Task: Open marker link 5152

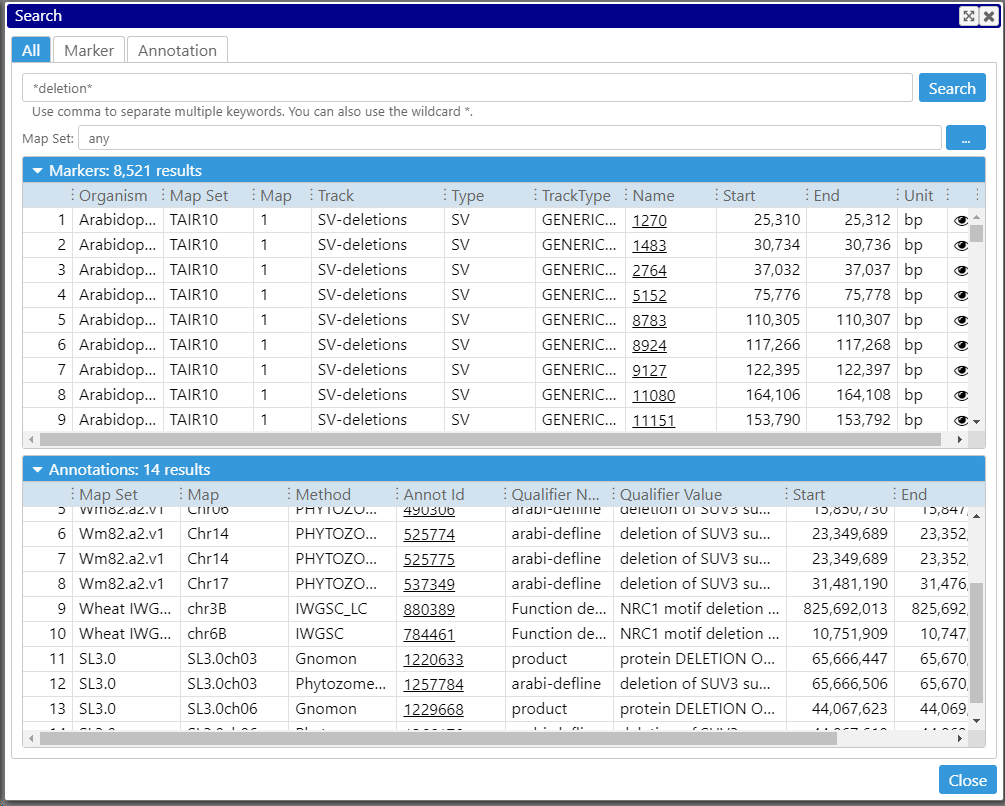Action: (x=649, y=295)
